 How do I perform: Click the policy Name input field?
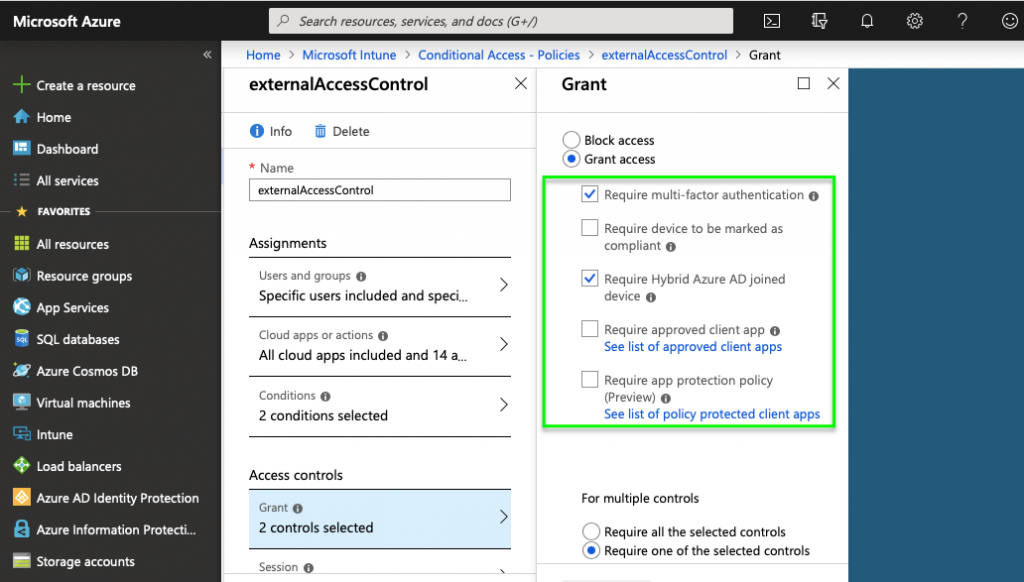coord(380,190)
